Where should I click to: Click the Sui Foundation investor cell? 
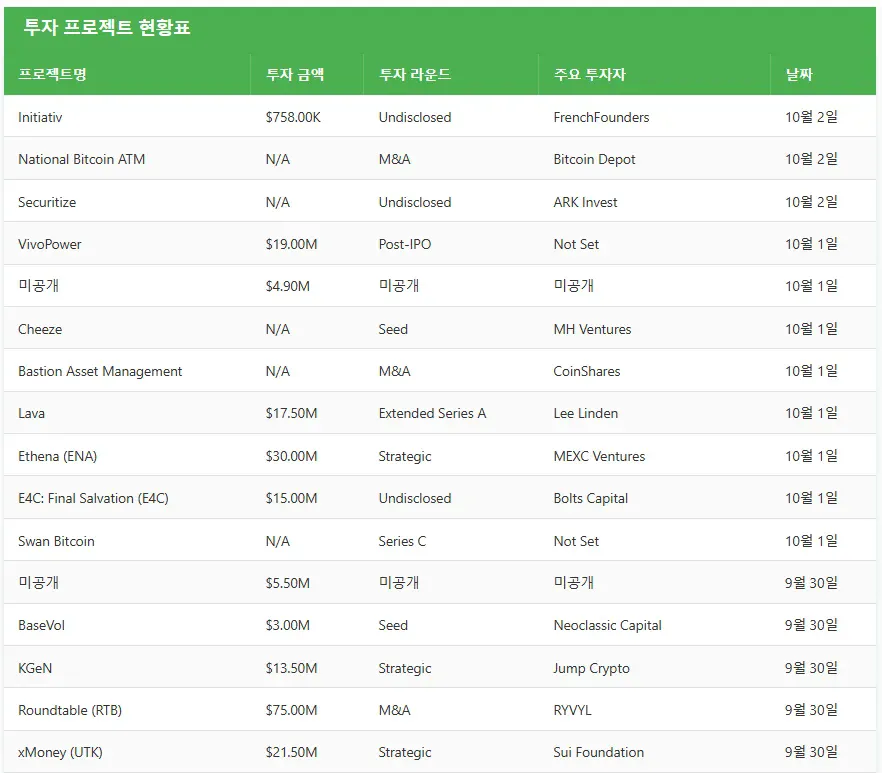pyautogui.click(x=598, y=752)
